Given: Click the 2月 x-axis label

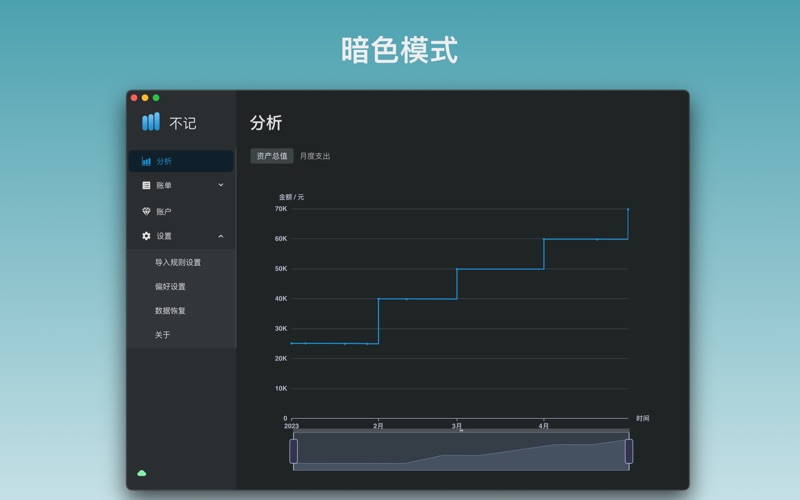Looking at the screenshot, I should [378, 426].
